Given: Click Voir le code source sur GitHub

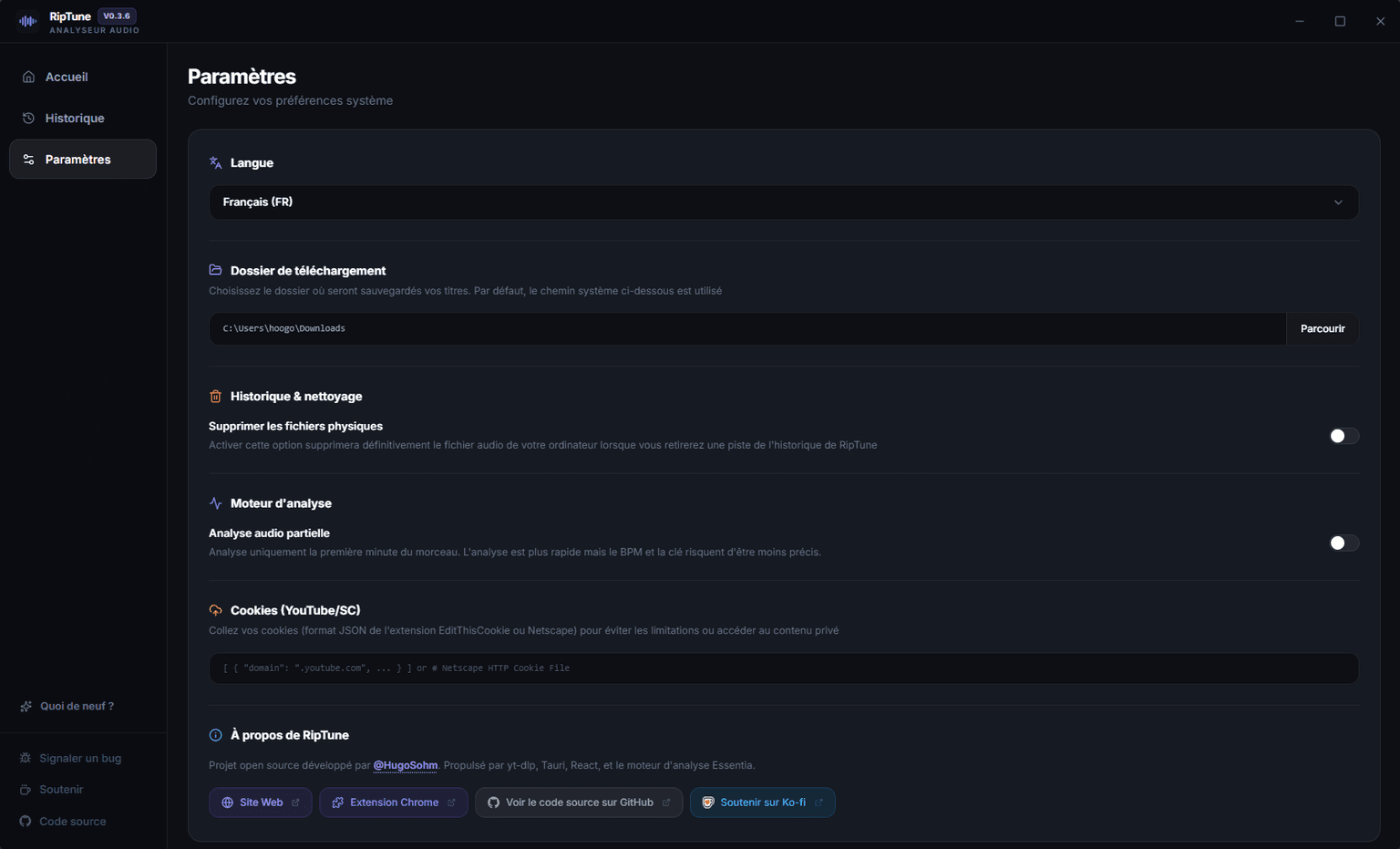Looking at the screenshot, I should (x=579, y=802).
